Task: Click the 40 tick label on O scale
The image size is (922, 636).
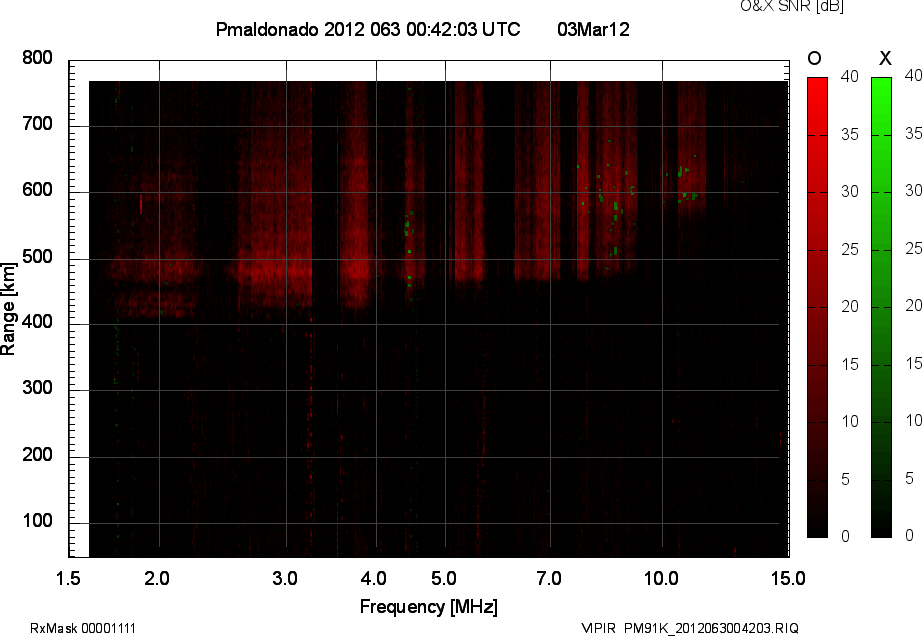Action: pyautogui.click(x=850, y=76)
